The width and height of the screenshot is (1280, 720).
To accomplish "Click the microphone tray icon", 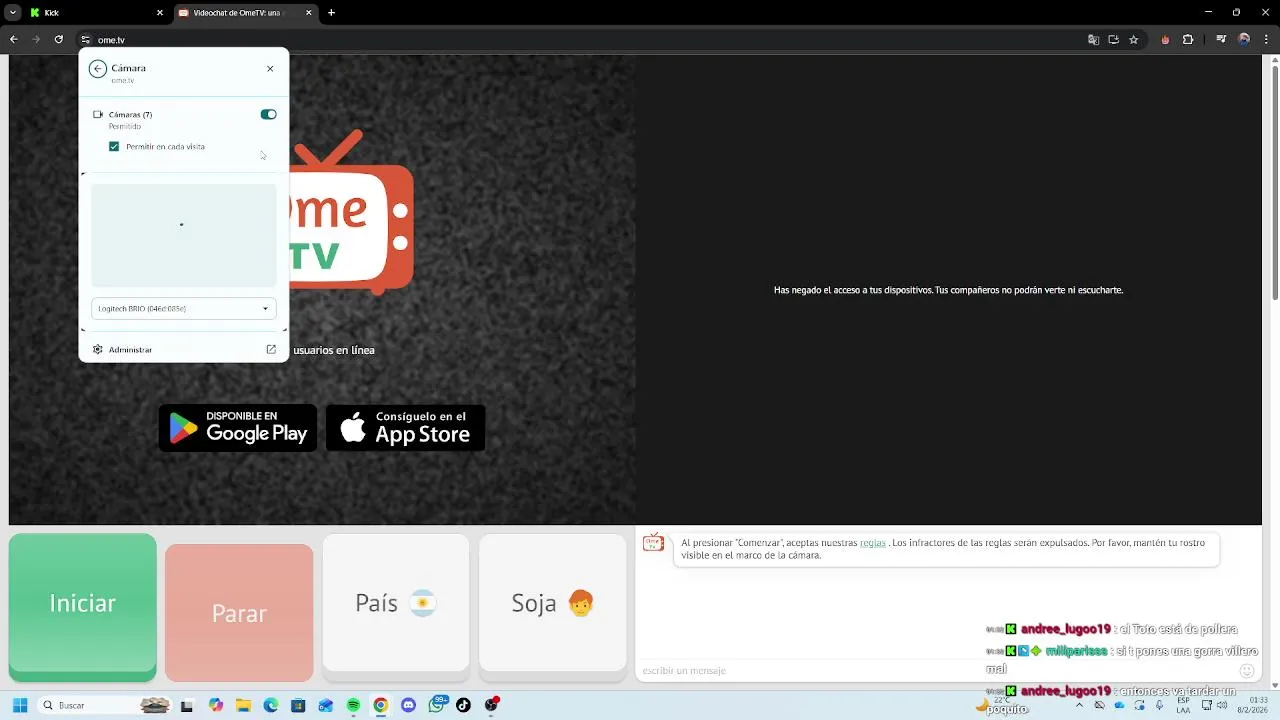I will pyautogui.click(x=1159, y=705).
